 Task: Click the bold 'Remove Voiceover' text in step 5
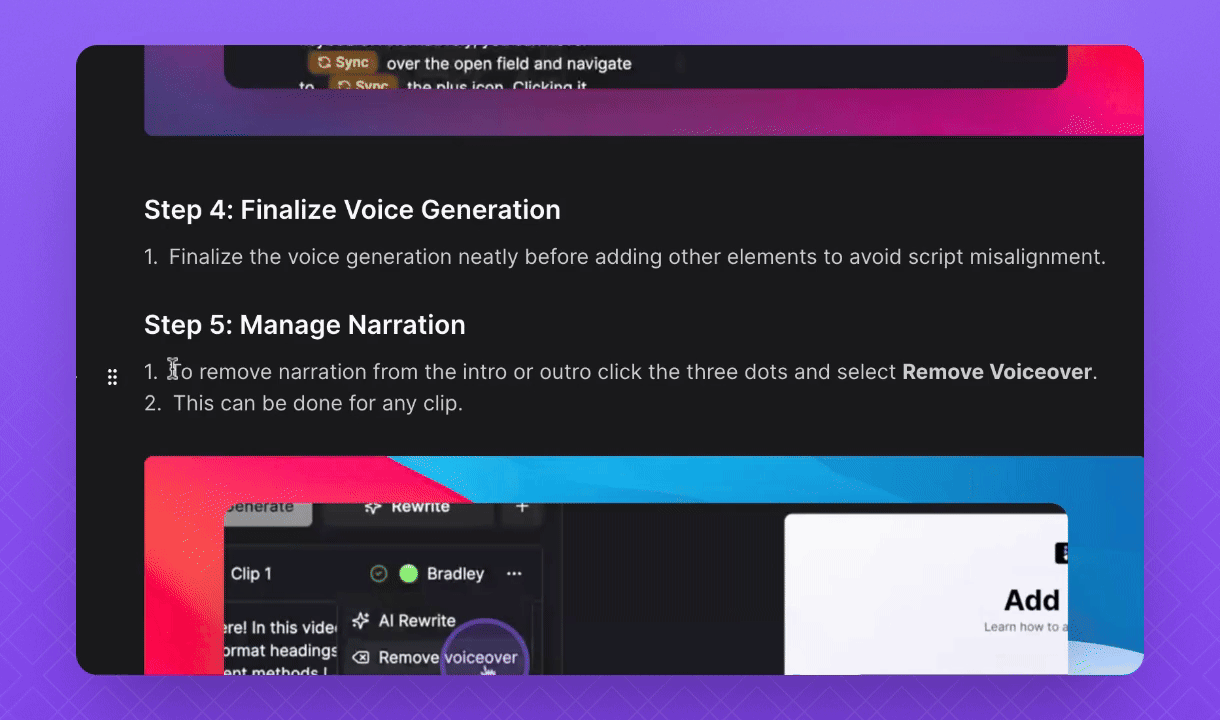pyautogui.click(x=997, y=372)
